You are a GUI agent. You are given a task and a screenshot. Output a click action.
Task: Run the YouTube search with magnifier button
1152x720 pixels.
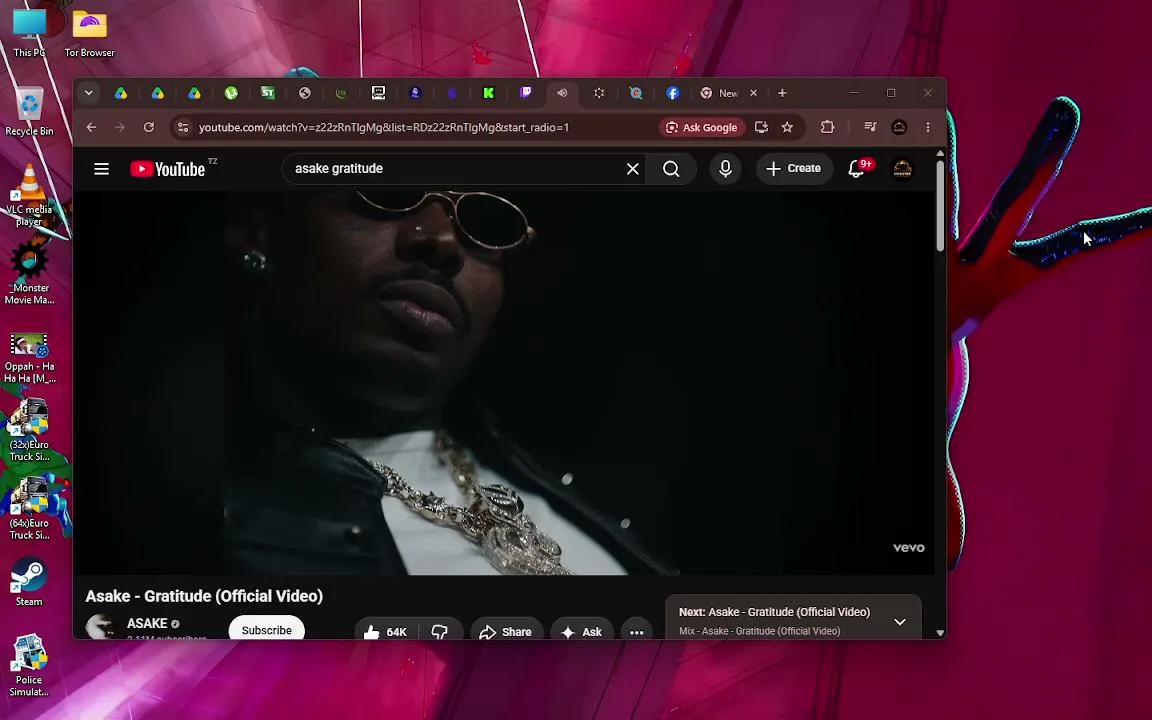tap(671, 169)
